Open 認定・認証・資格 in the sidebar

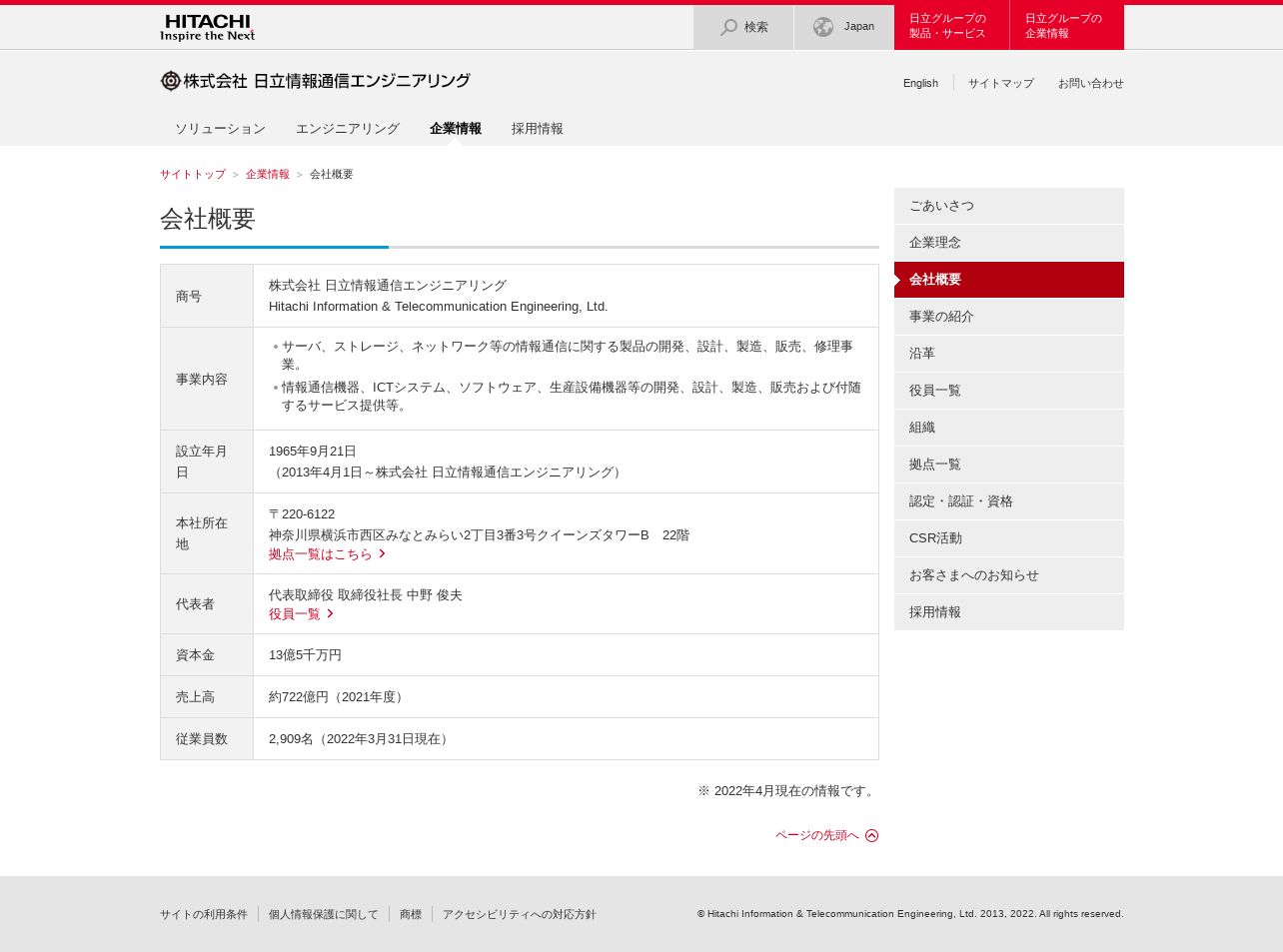point(1009,501)
